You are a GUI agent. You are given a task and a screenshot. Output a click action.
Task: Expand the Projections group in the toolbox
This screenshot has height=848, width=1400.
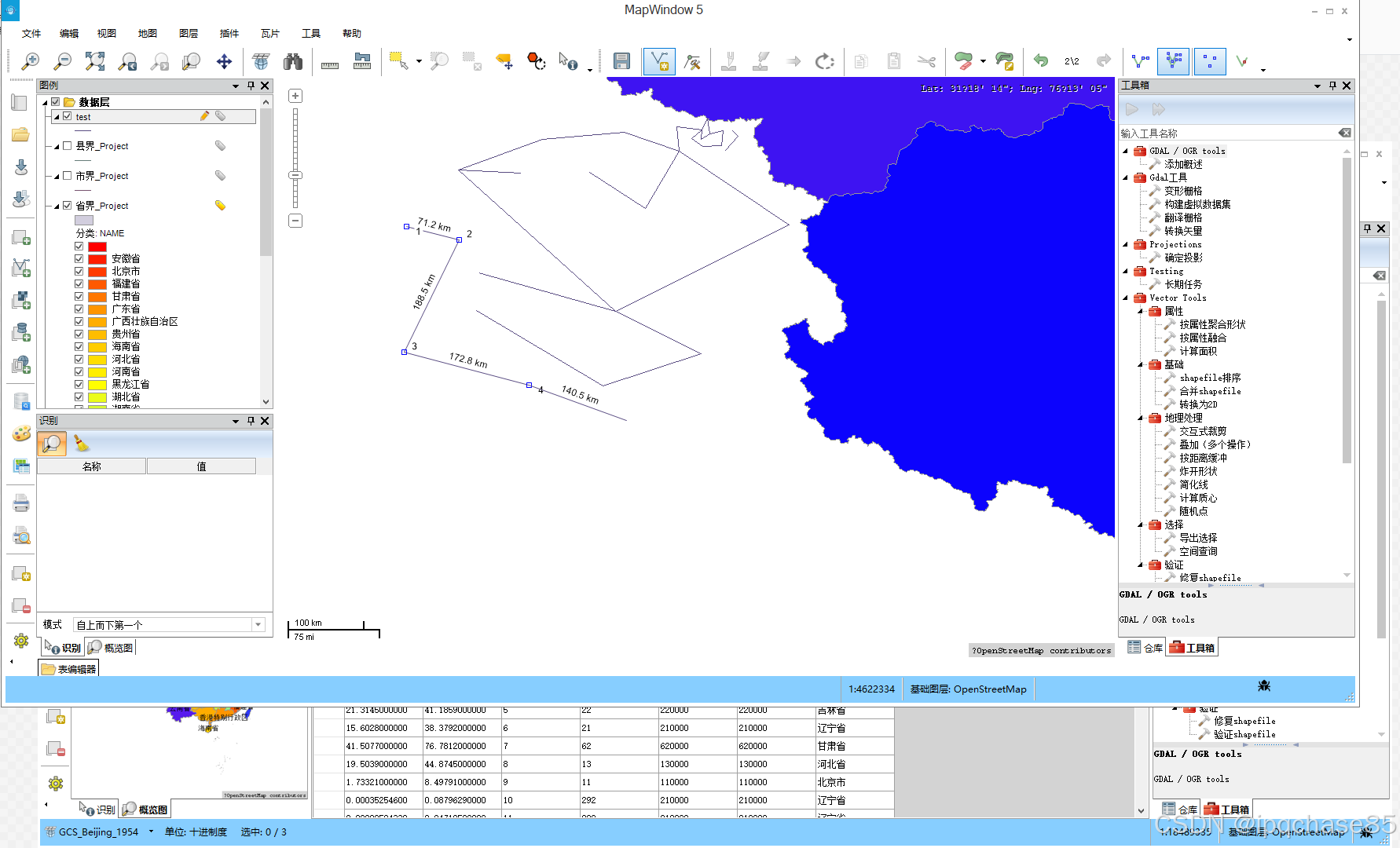[1125, 244]
